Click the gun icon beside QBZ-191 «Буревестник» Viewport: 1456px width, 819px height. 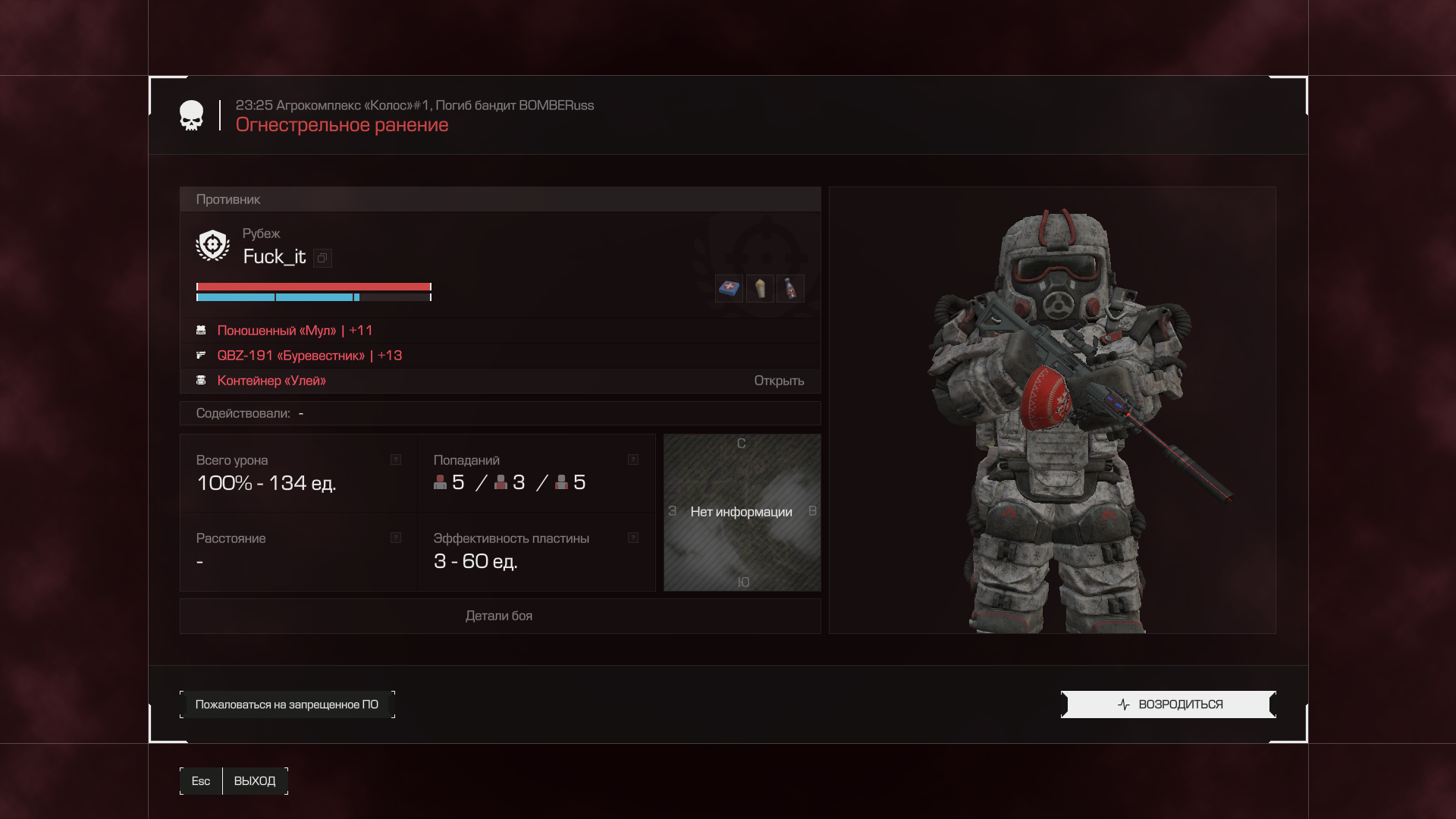pyautogui.click(x=201, y=355)
